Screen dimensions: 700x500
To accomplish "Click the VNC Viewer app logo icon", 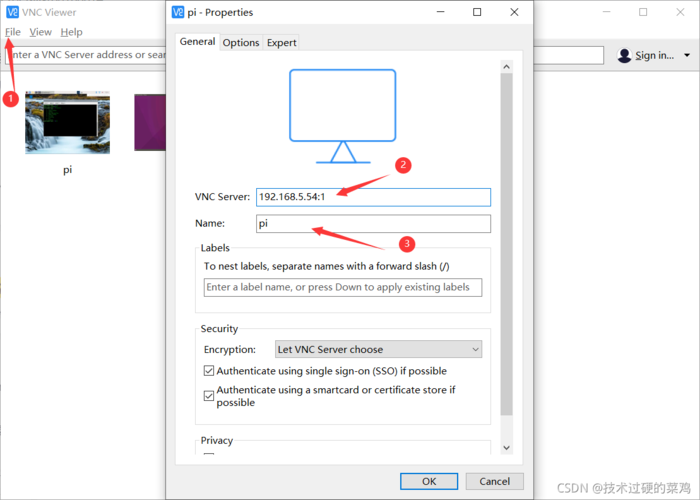I will coord(12,12).
